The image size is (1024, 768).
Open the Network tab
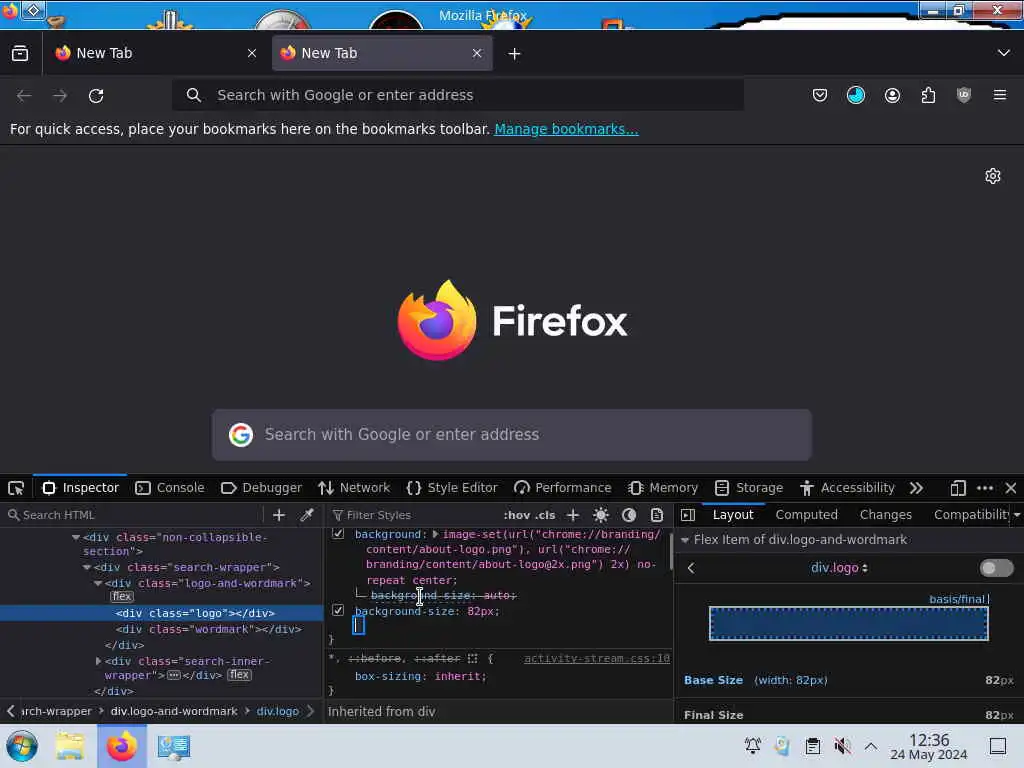click(354, 488)
